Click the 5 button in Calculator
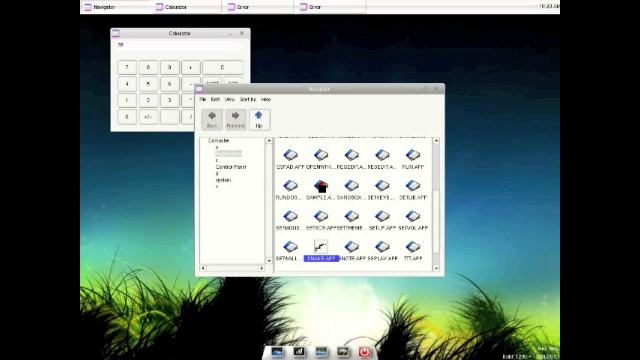This screenshot has height=360, width=640. click(148, 84)
